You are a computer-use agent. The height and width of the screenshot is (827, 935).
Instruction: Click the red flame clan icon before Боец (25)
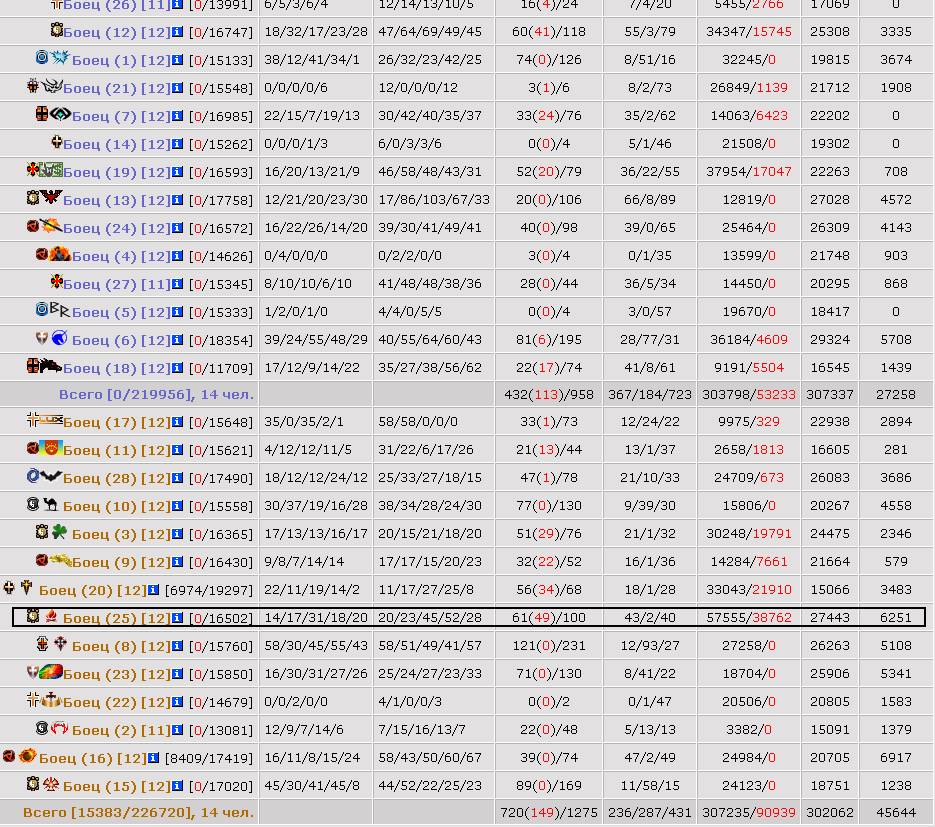coord(51,617)
